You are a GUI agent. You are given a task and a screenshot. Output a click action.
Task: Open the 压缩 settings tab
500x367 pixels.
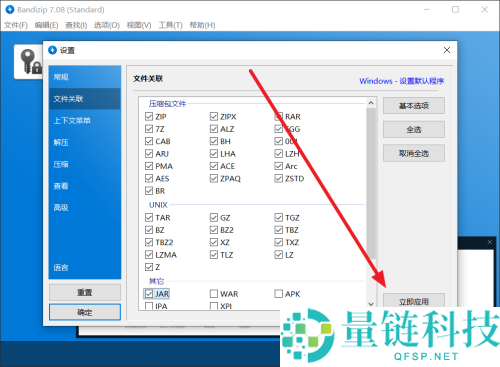click(85, 164)
